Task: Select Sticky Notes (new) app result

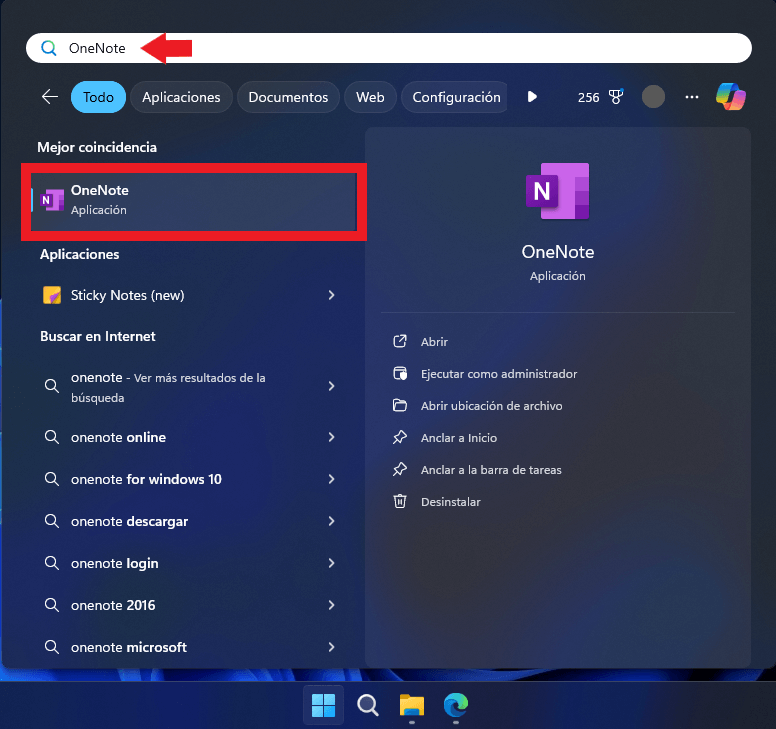Action: 188,295
